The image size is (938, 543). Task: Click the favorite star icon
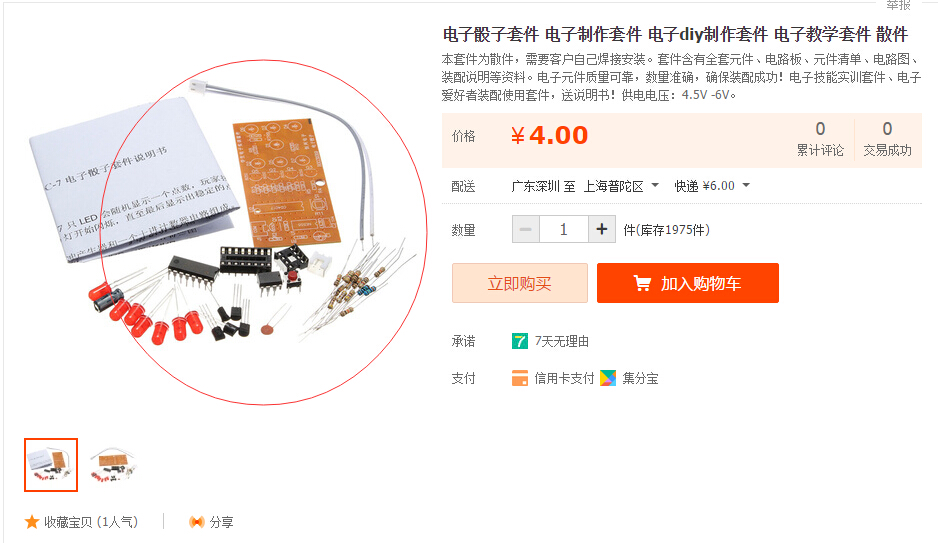pos(32,522)
